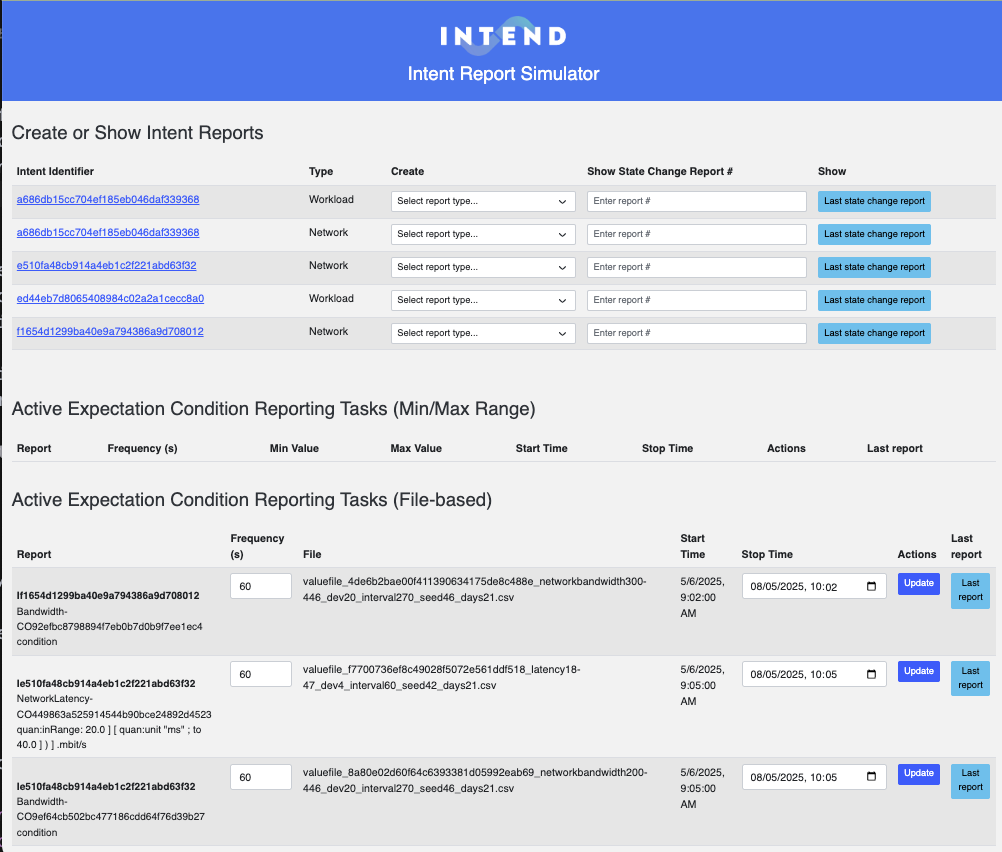
Task: Show last state change report for ed44eb7d
Action: pos(874,300)
